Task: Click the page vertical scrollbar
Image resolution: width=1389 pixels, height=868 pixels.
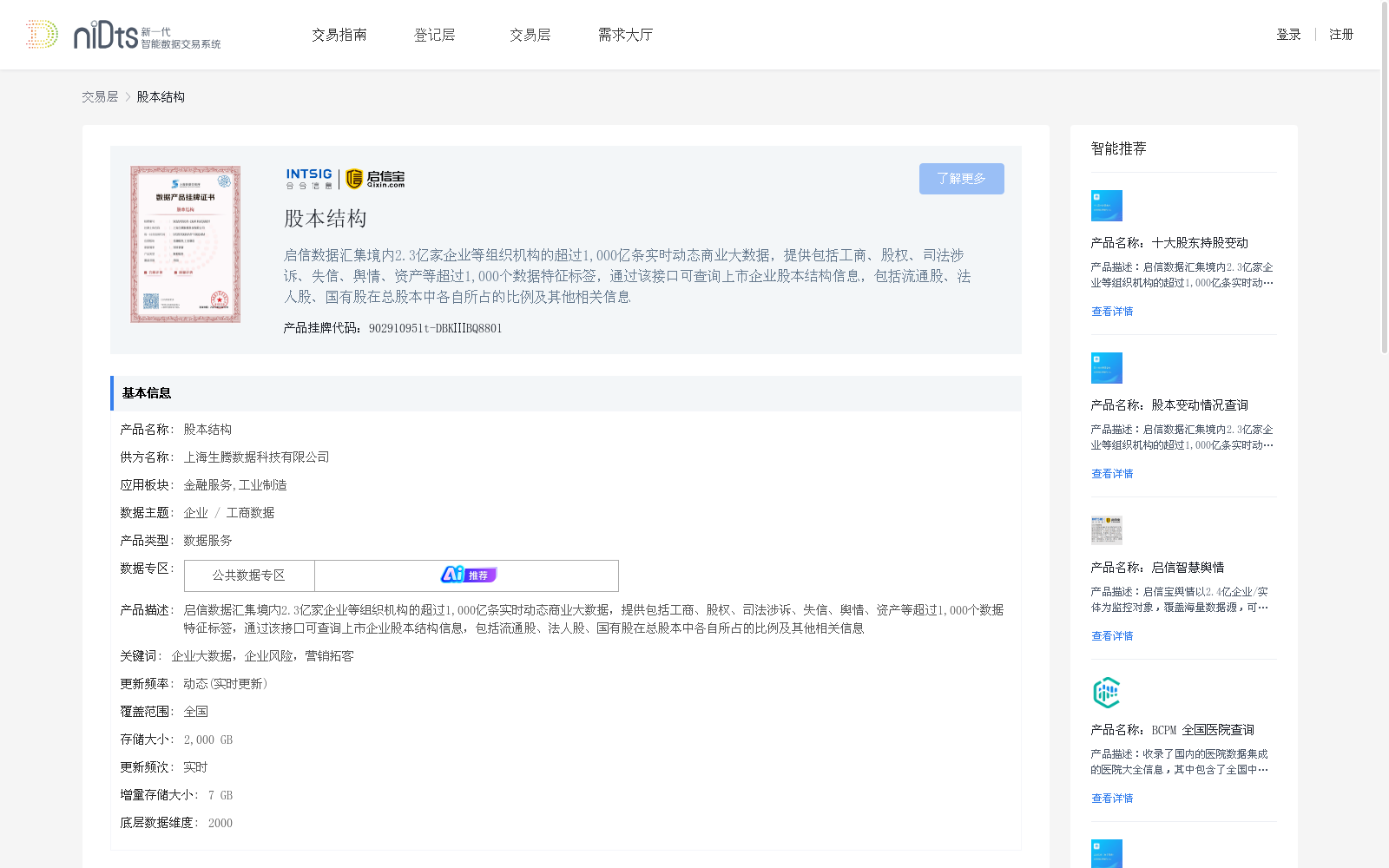Action: (x=1385, y=177)
